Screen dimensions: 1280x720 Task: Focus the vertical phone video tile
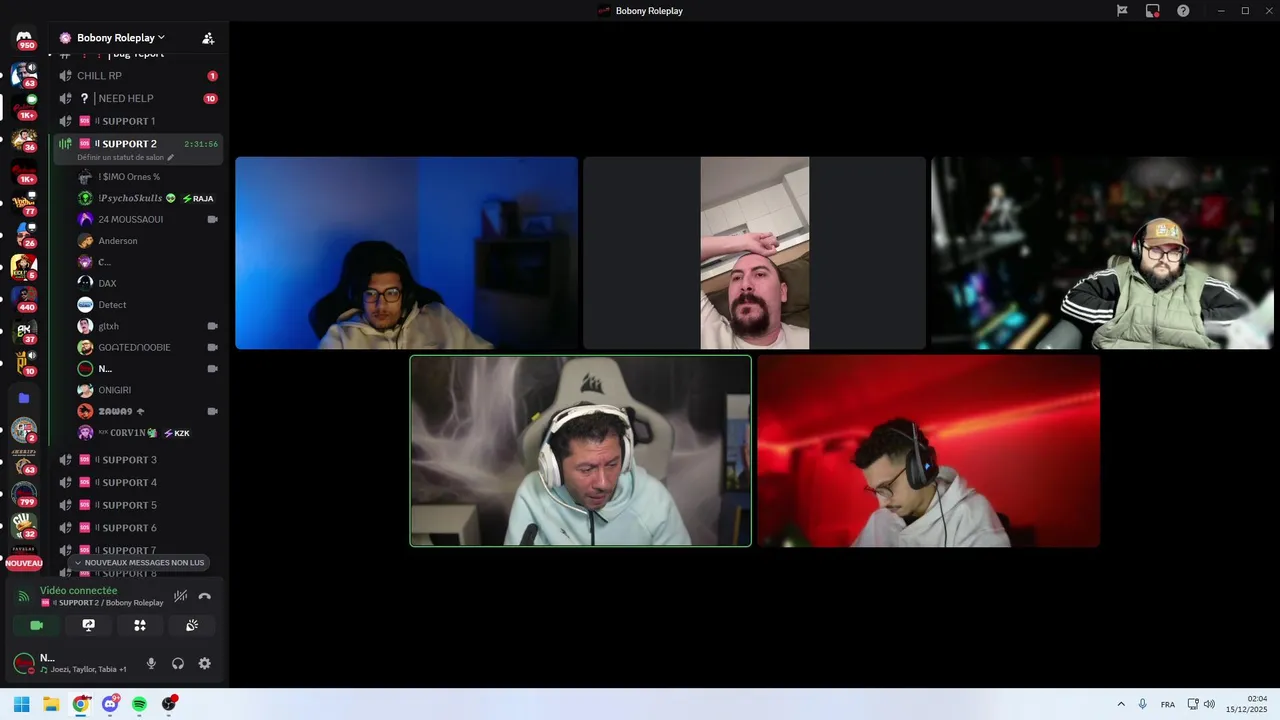tap(754, 253)
